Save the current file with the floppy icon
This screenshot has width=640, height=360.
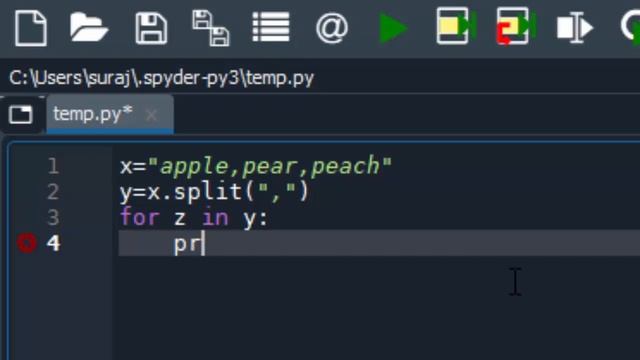(151, 28)
